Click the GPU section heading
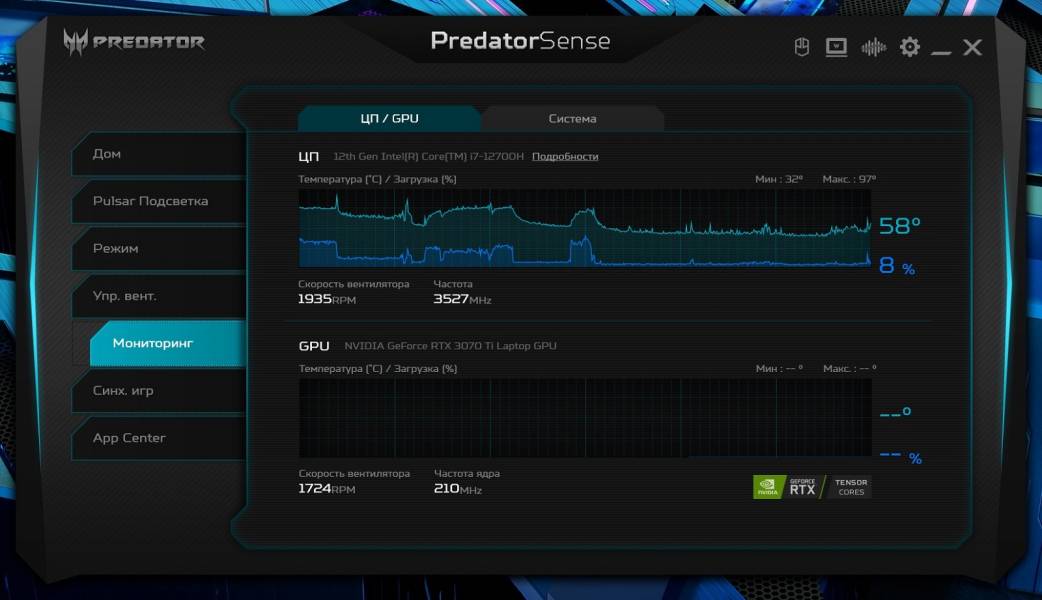This screenshot has height=600, width=1042. pyautogui.click(x=314, y=346)
